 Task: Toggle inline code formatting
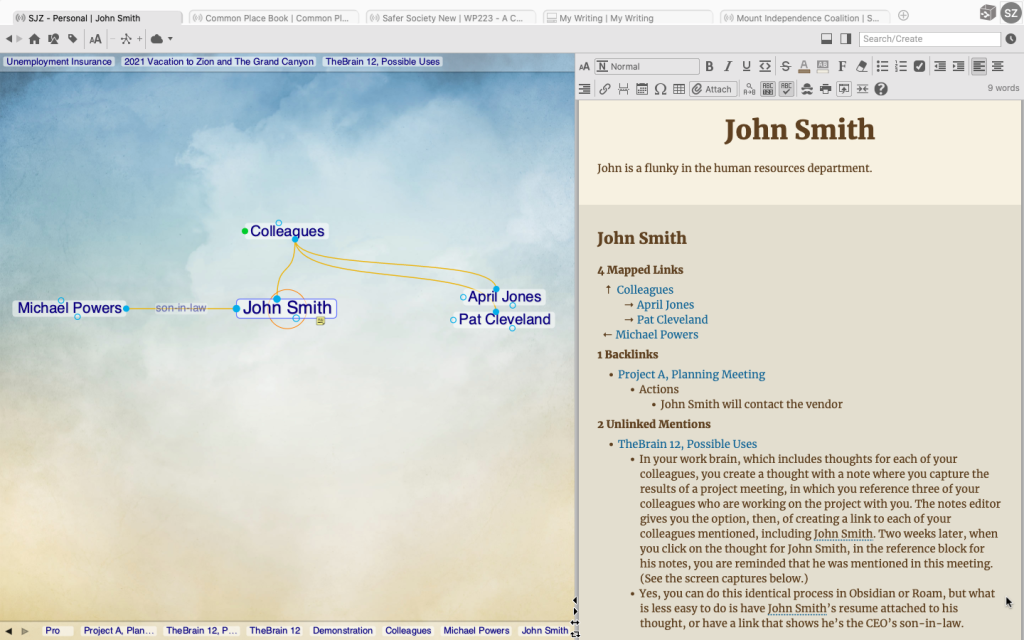(765, 66)
